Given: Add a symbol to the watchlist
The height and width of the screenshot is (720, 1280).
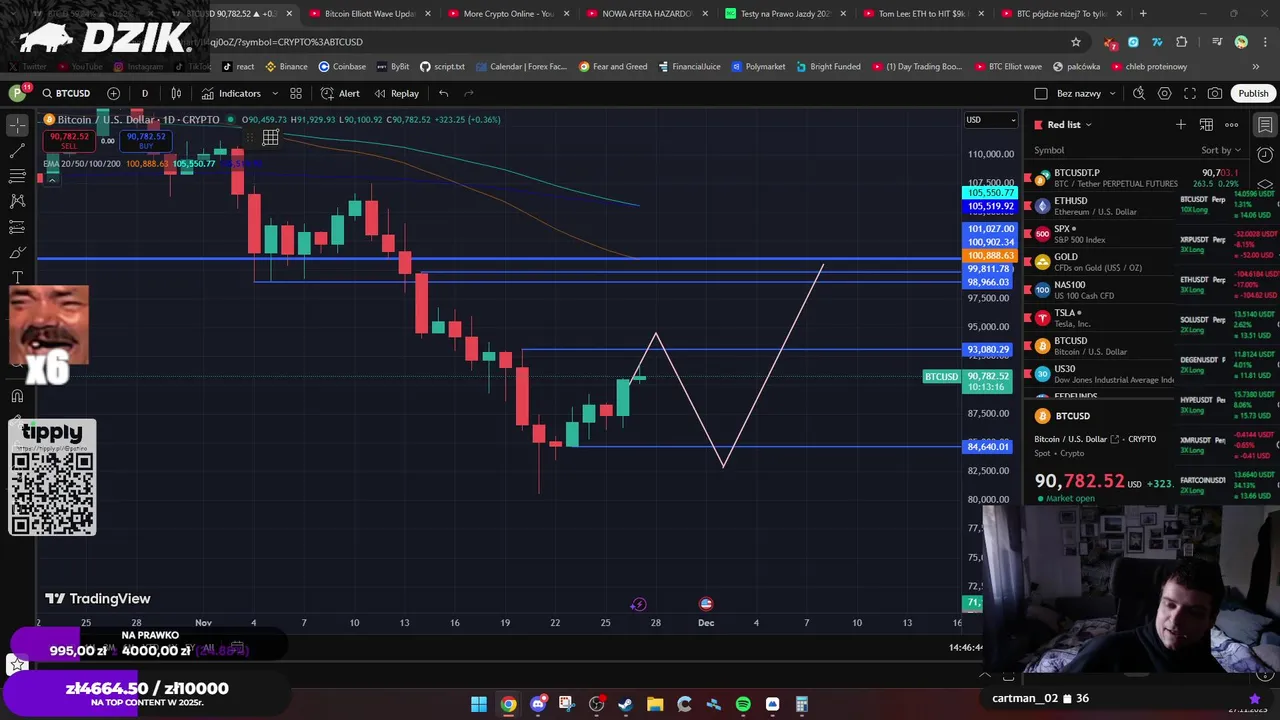Looking at the screenshot, I should coord(1181,125).
